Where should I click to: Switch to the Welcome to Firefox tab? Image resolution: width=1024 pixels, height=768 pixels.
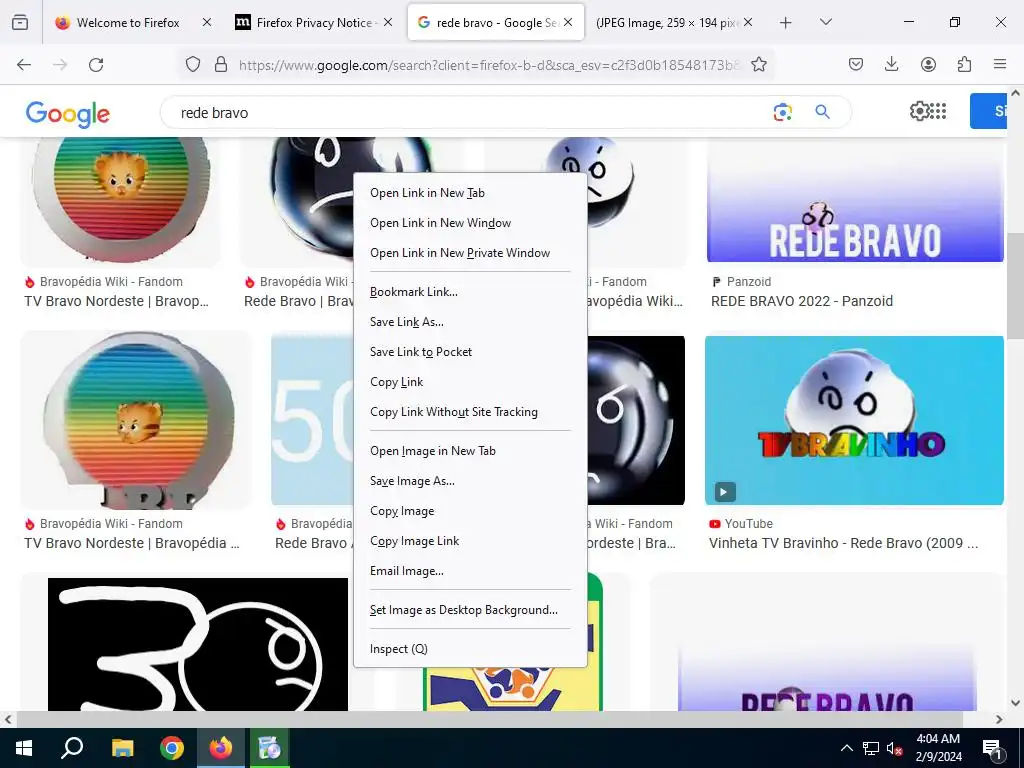[x=128, y=22]
